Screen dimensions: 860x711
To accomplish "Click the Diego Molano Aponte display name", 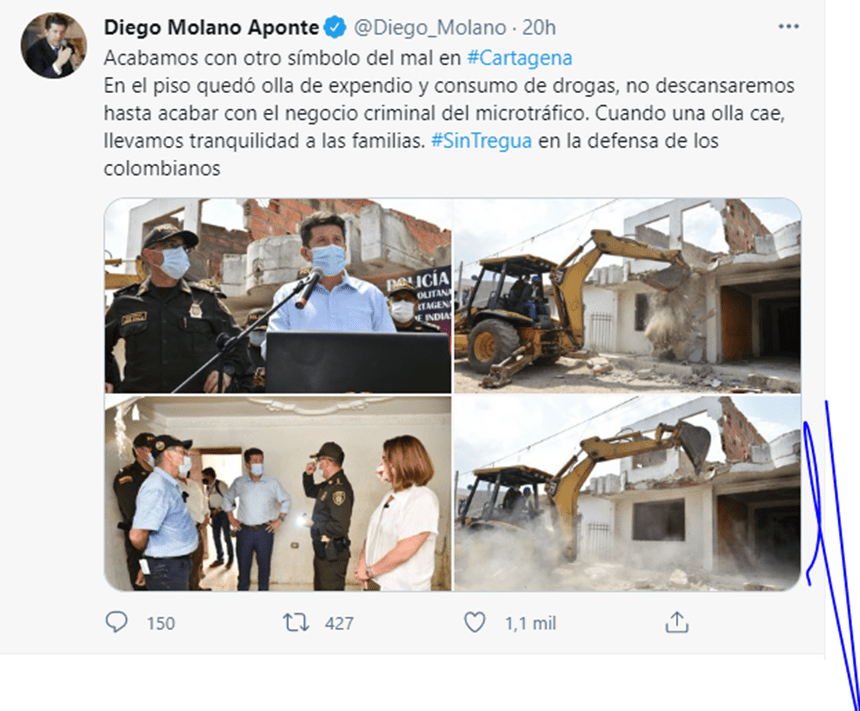I will 211,27.
